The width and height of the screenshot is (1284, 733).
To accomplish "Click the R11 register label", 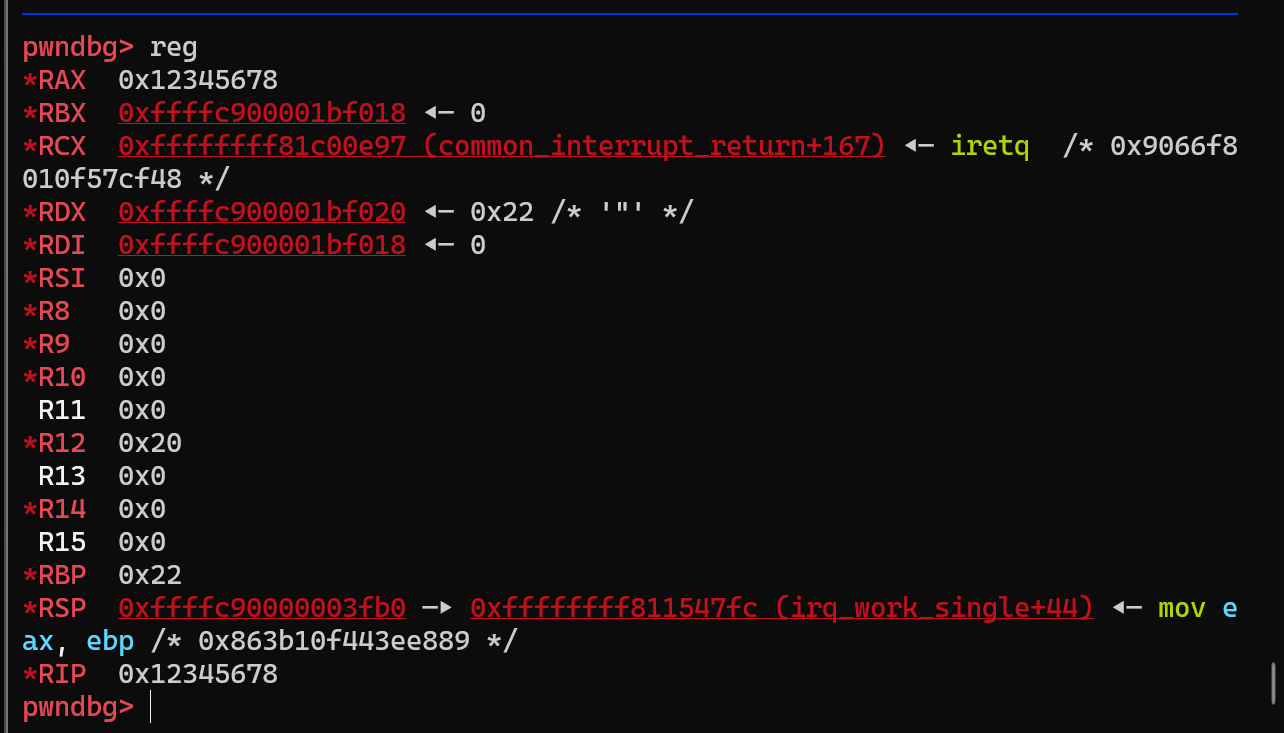I will (62, 409).
